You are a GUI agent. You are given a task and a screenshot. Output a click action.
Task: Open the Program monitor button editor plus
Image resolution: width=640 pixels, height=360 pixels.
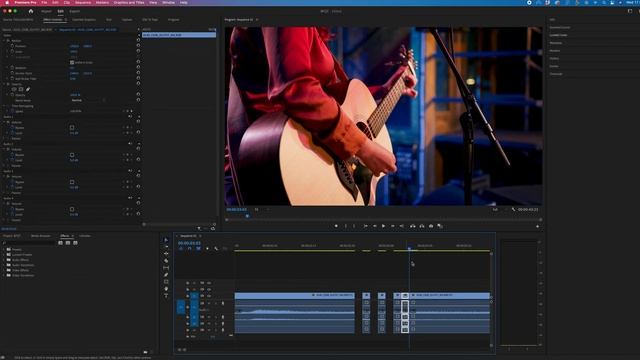[x=538, y=226]
